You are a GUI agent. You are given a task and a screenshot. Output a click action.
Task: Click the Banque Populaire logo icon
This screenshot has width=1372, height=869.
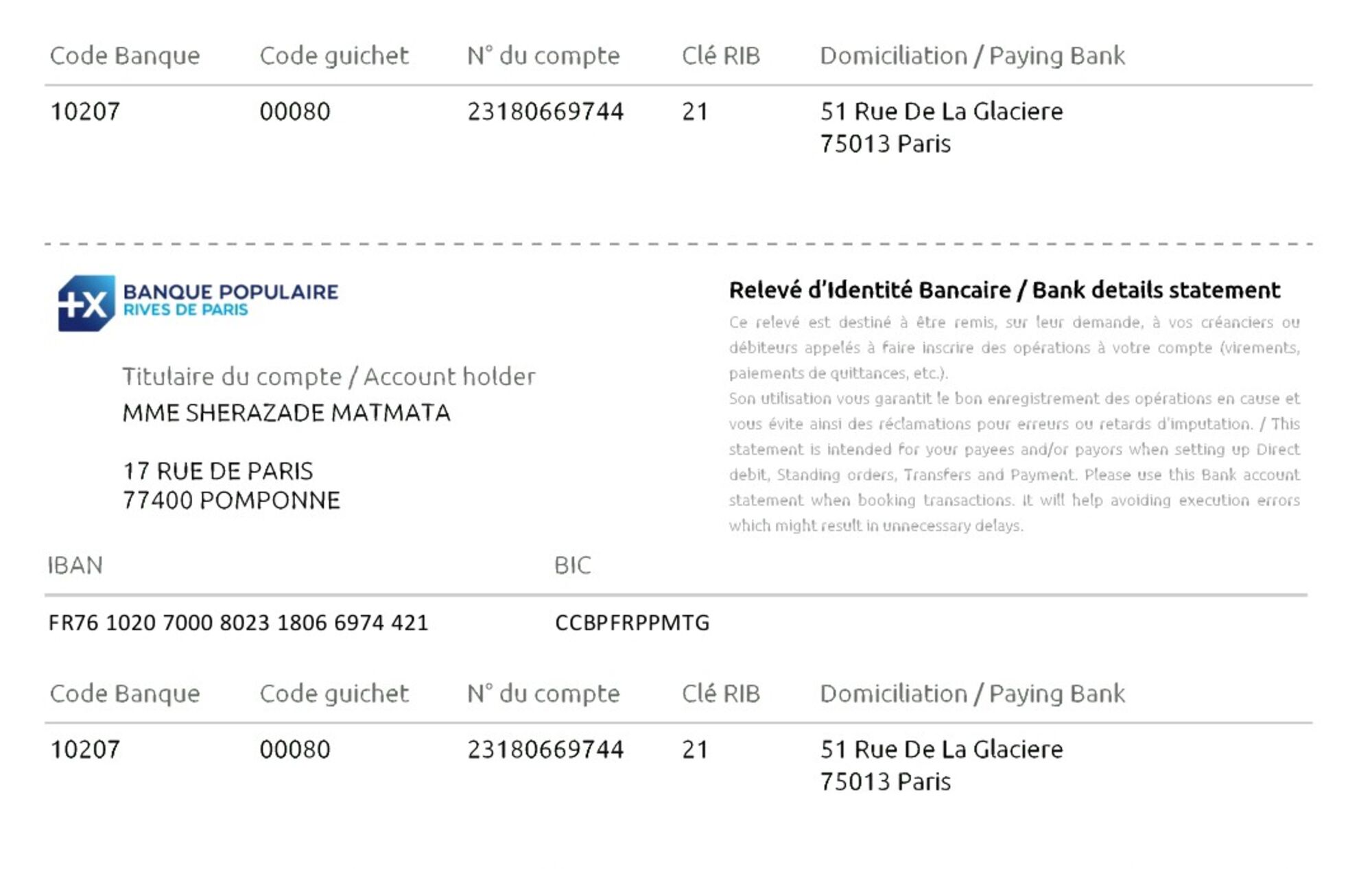(x=86, y=303)
